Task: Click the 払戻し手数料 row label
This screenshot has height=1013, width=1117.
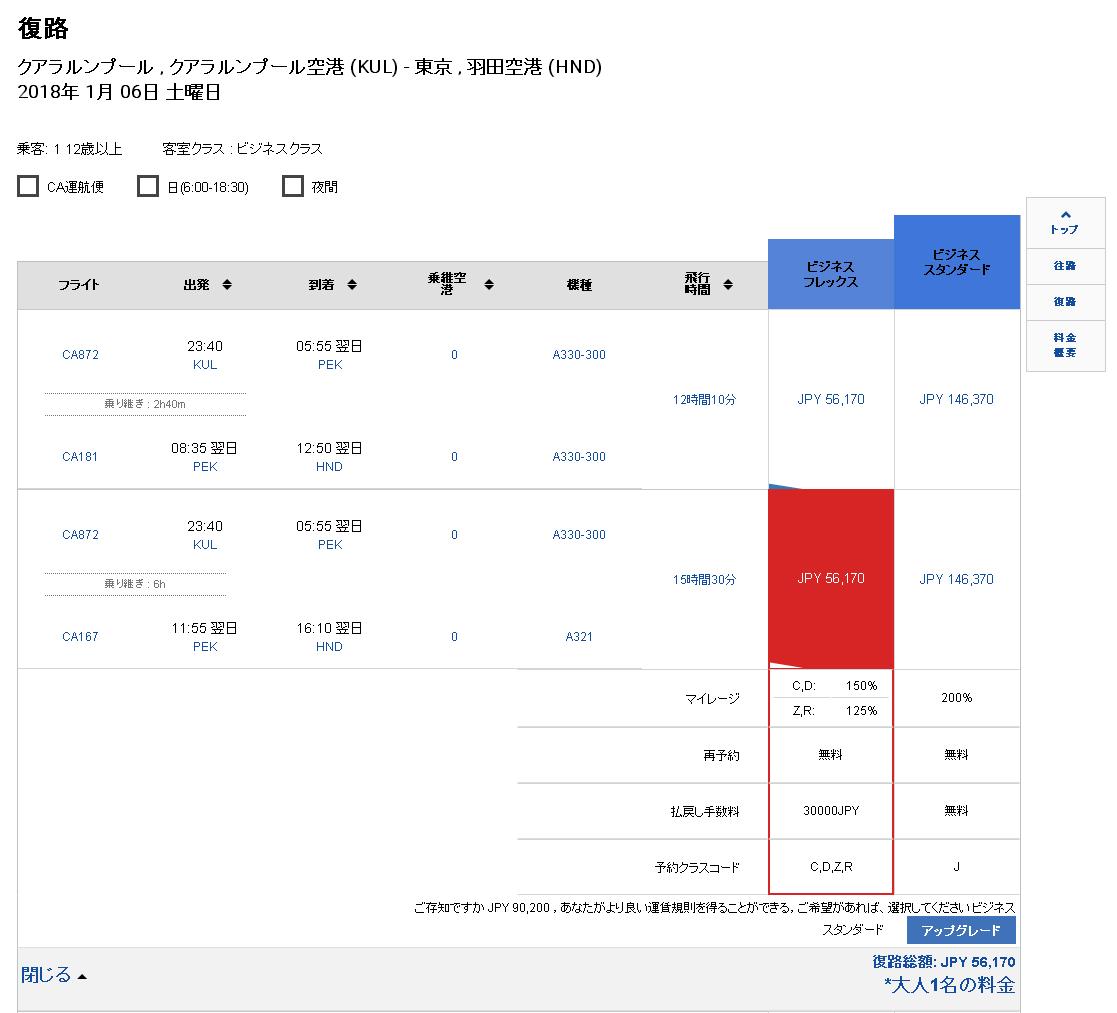Action: click(x=705, y=811)
